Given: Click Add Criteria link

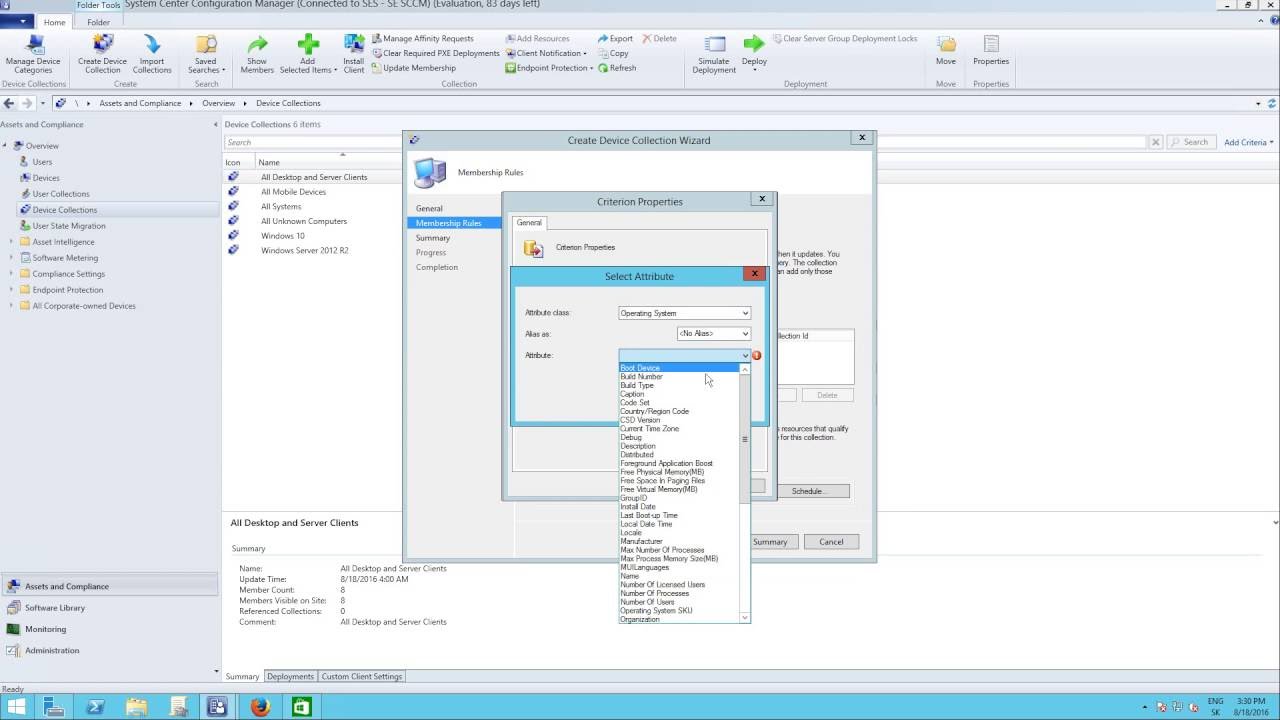Looking at the screenshot, I should pyautogui.click(x=1248, y=142).
